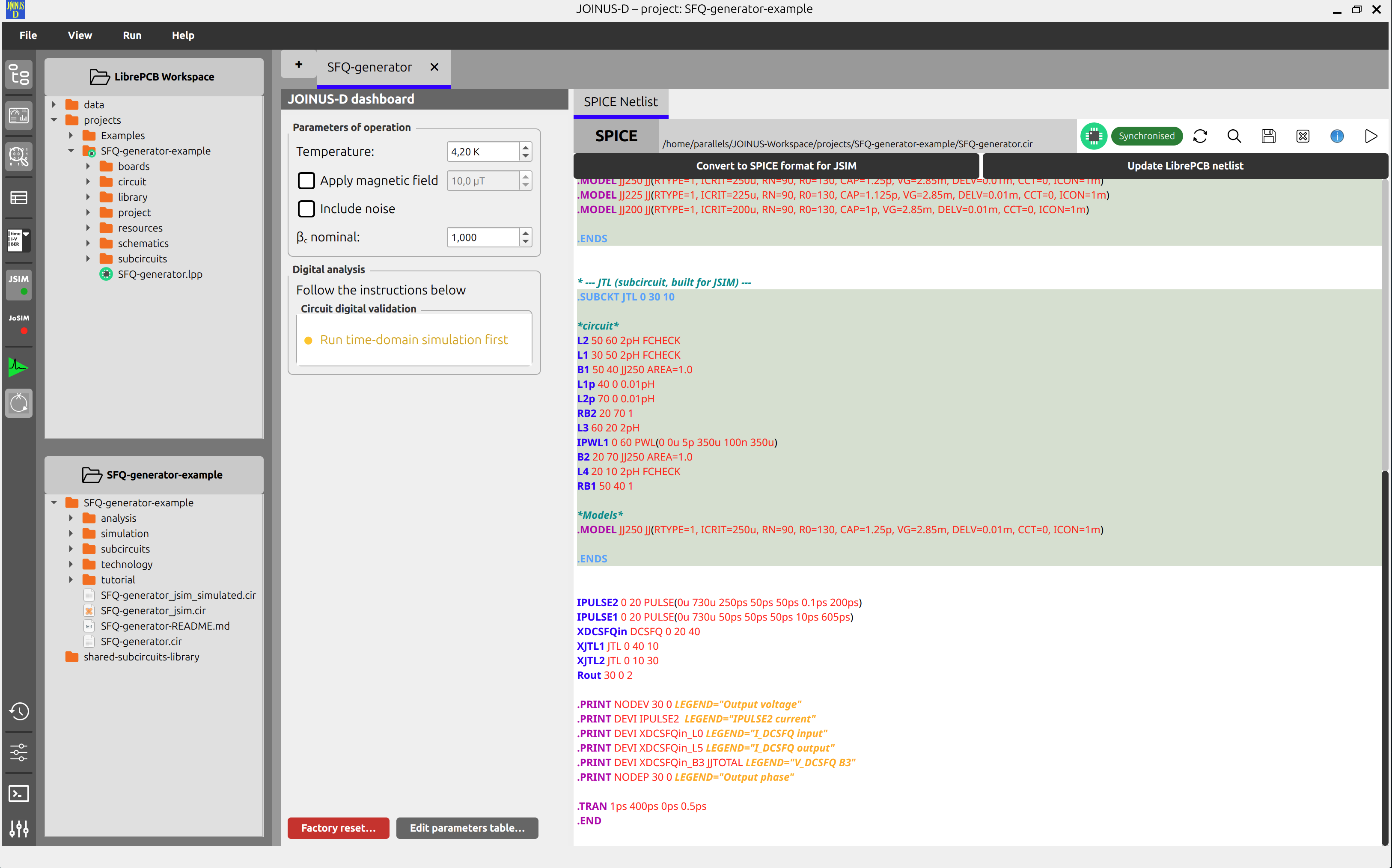Expand the Examples folder

click(71, 136)
